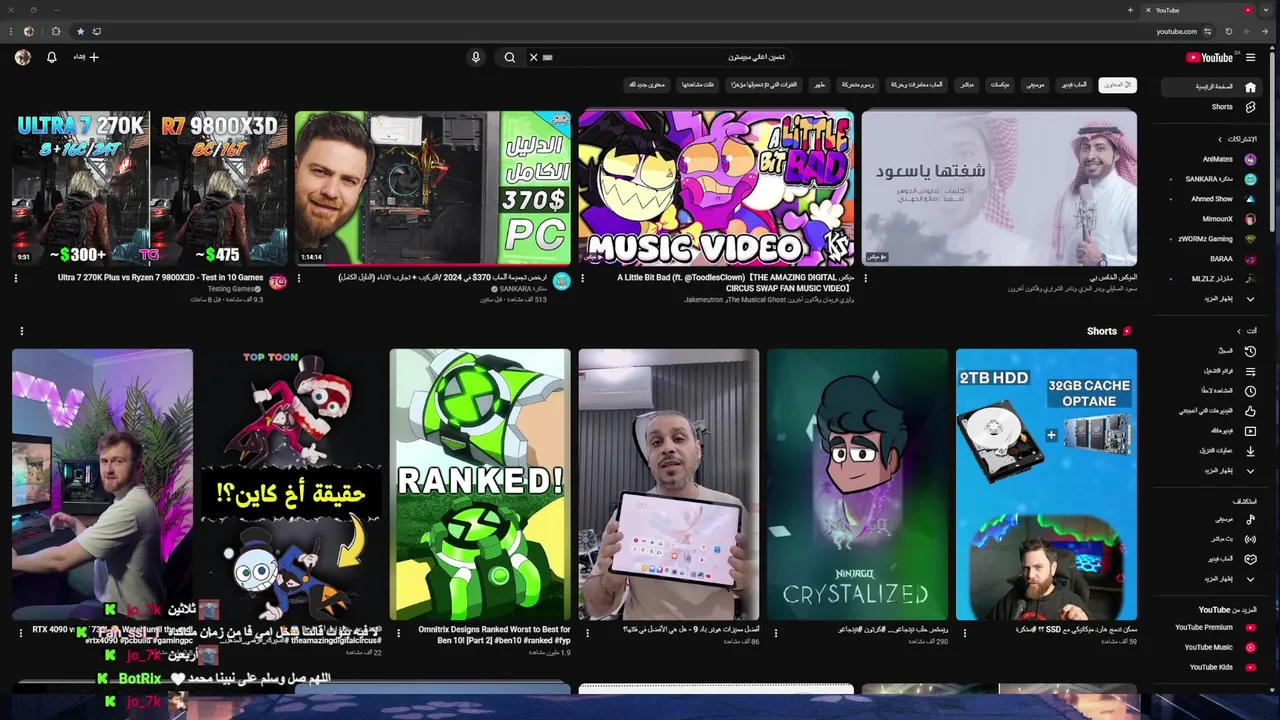This screenshot has height=720, width=1280.
Task: Start voice search with the microphone icon
Action: (x=476, y=57)
